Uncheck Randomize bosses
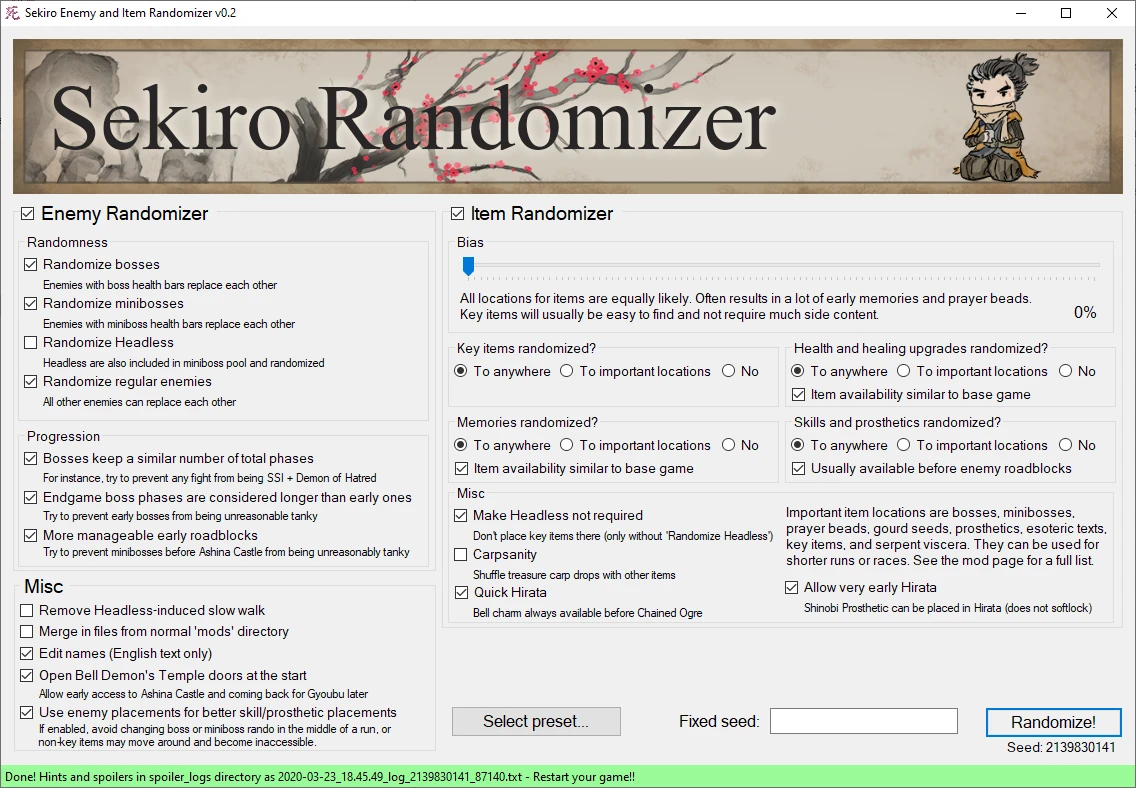 pos(30,264)
